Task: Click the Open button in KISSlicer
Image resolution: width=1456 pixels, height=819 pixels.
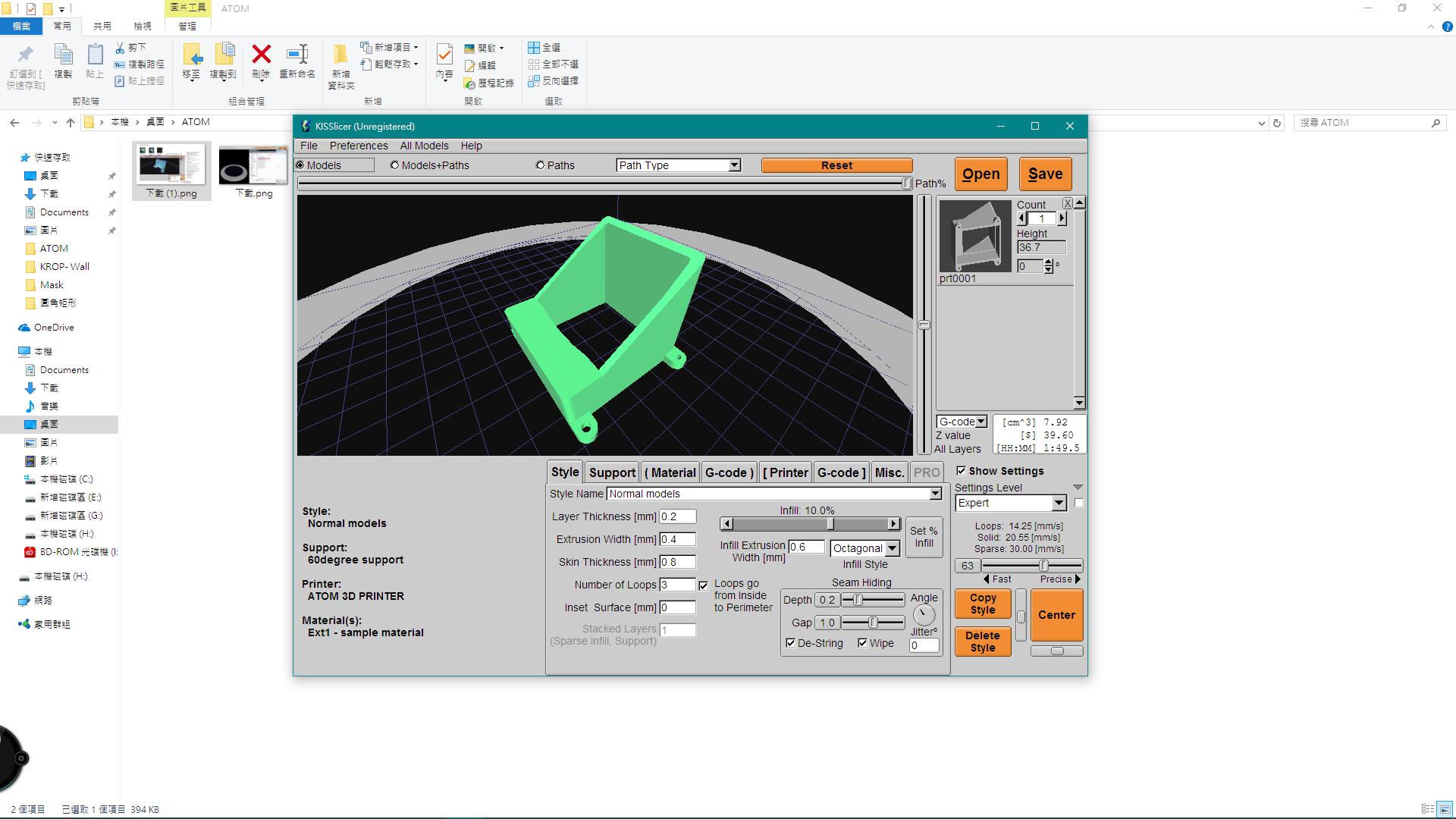Action: (x=981, y=174)
